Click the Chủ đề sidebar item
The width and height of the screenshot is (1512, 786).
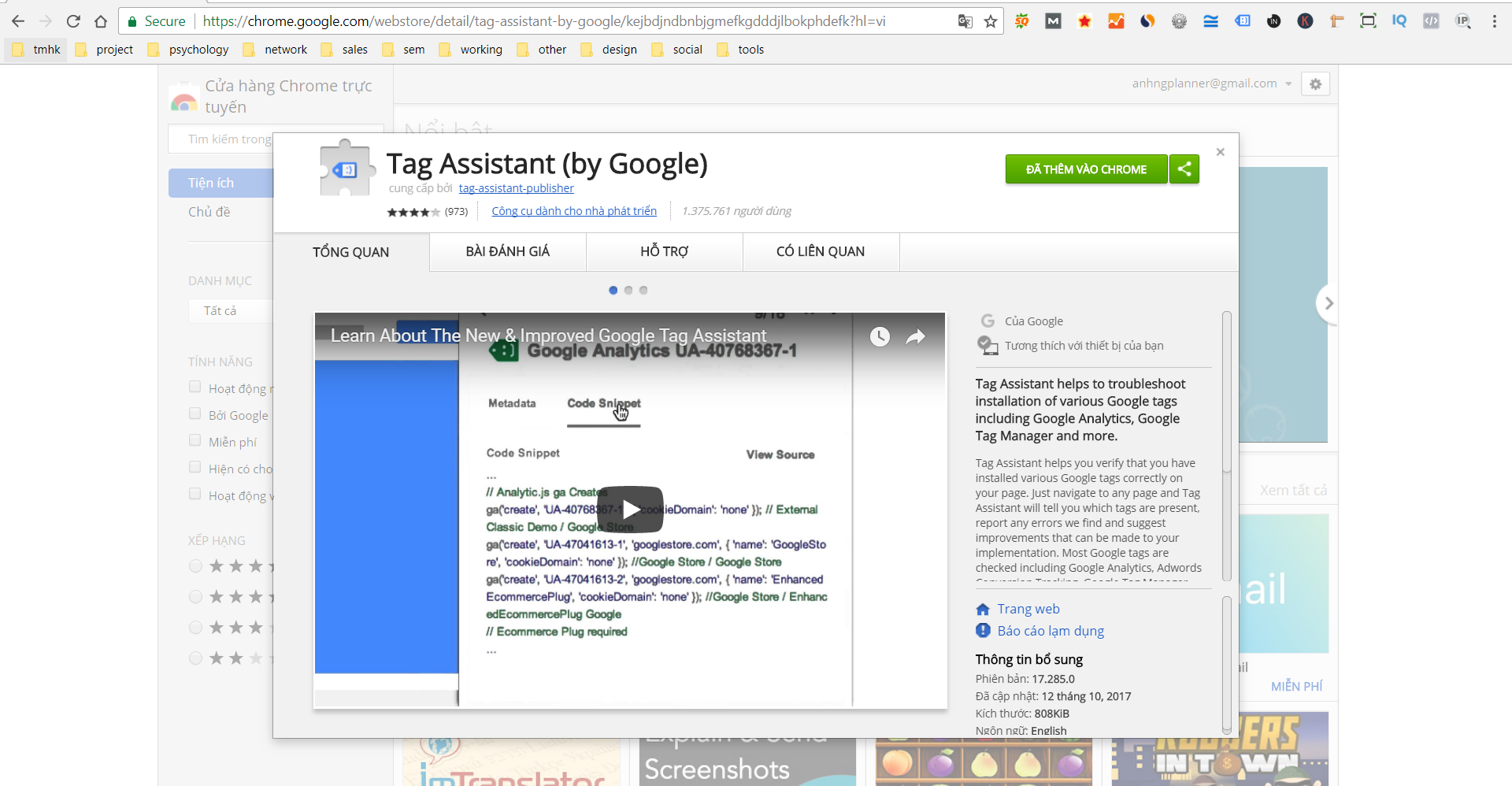(209, 212)
